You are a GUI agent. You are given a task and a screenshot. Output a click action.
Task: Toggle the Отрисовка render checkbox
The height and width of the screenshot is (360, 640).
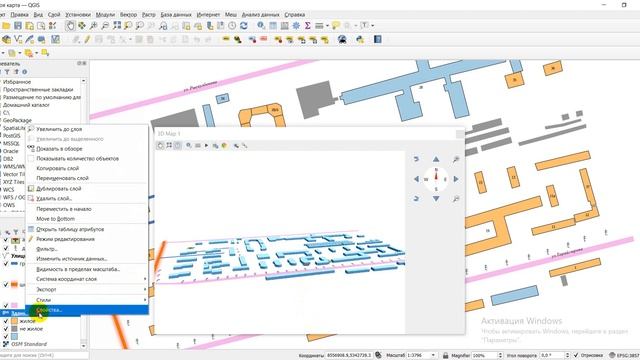(576, 355)
